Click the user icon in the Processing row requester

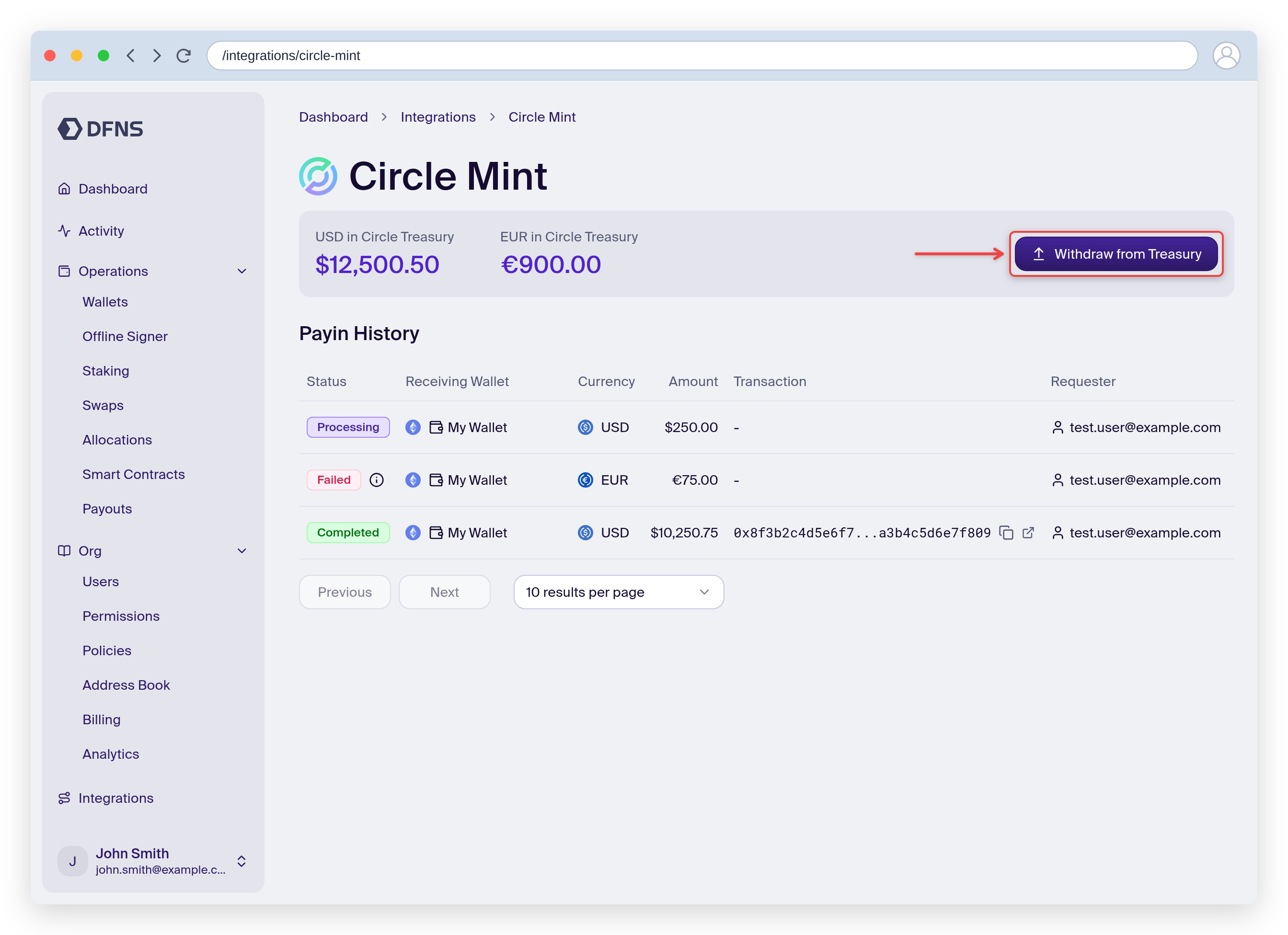point(1058,427)
